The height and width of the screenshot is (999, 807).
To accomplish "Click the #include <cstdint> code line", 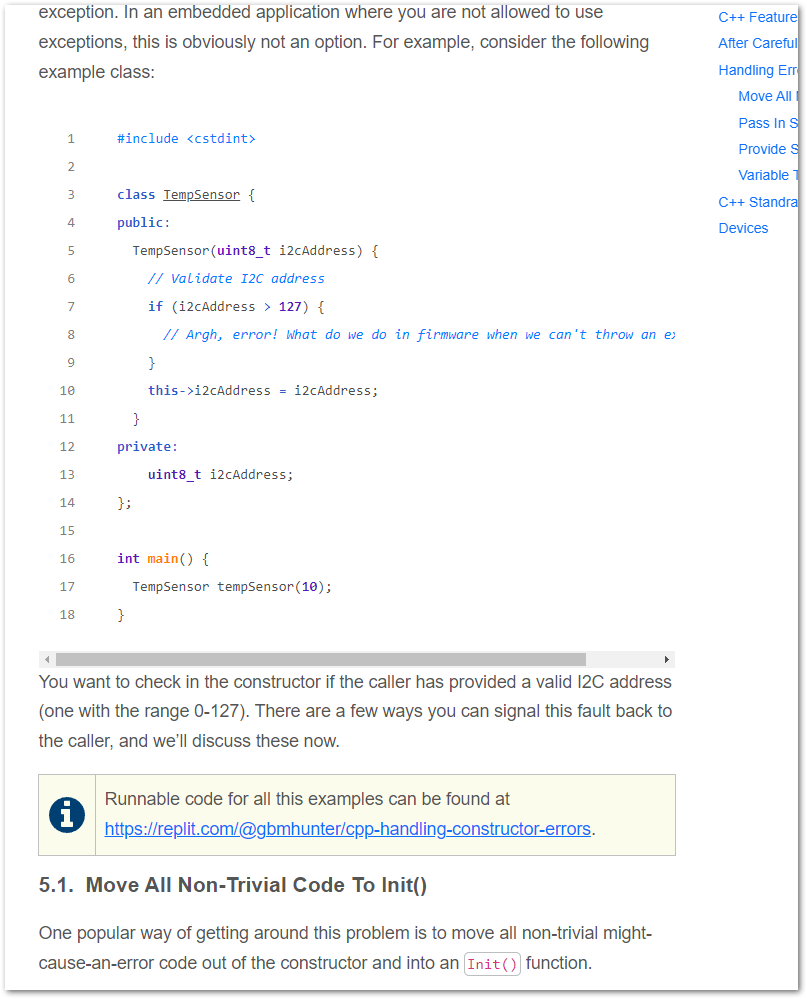I will coord(186,139).
